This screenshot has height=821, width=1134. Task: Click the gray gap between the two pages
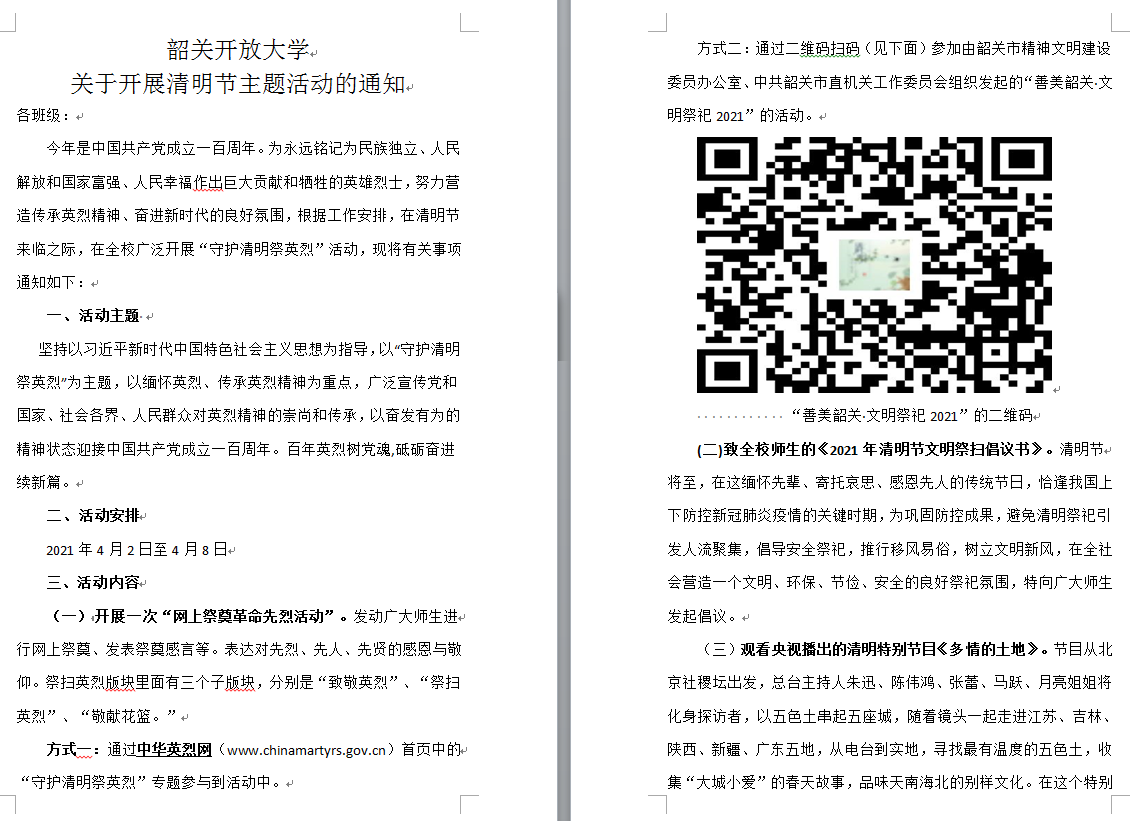[x=565, y=400]
